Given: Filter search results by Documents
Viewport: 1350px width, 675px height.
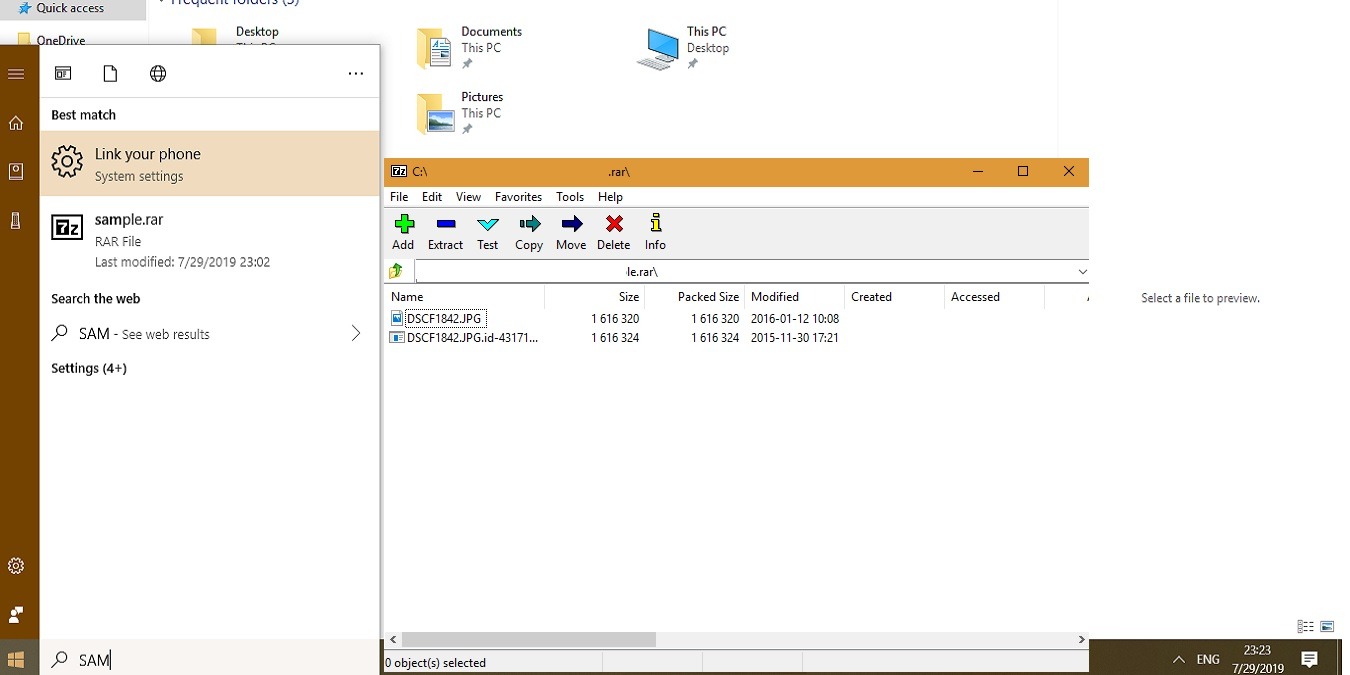Looking at the screenshot, I should pyautogui.click(x=110, y=72).
